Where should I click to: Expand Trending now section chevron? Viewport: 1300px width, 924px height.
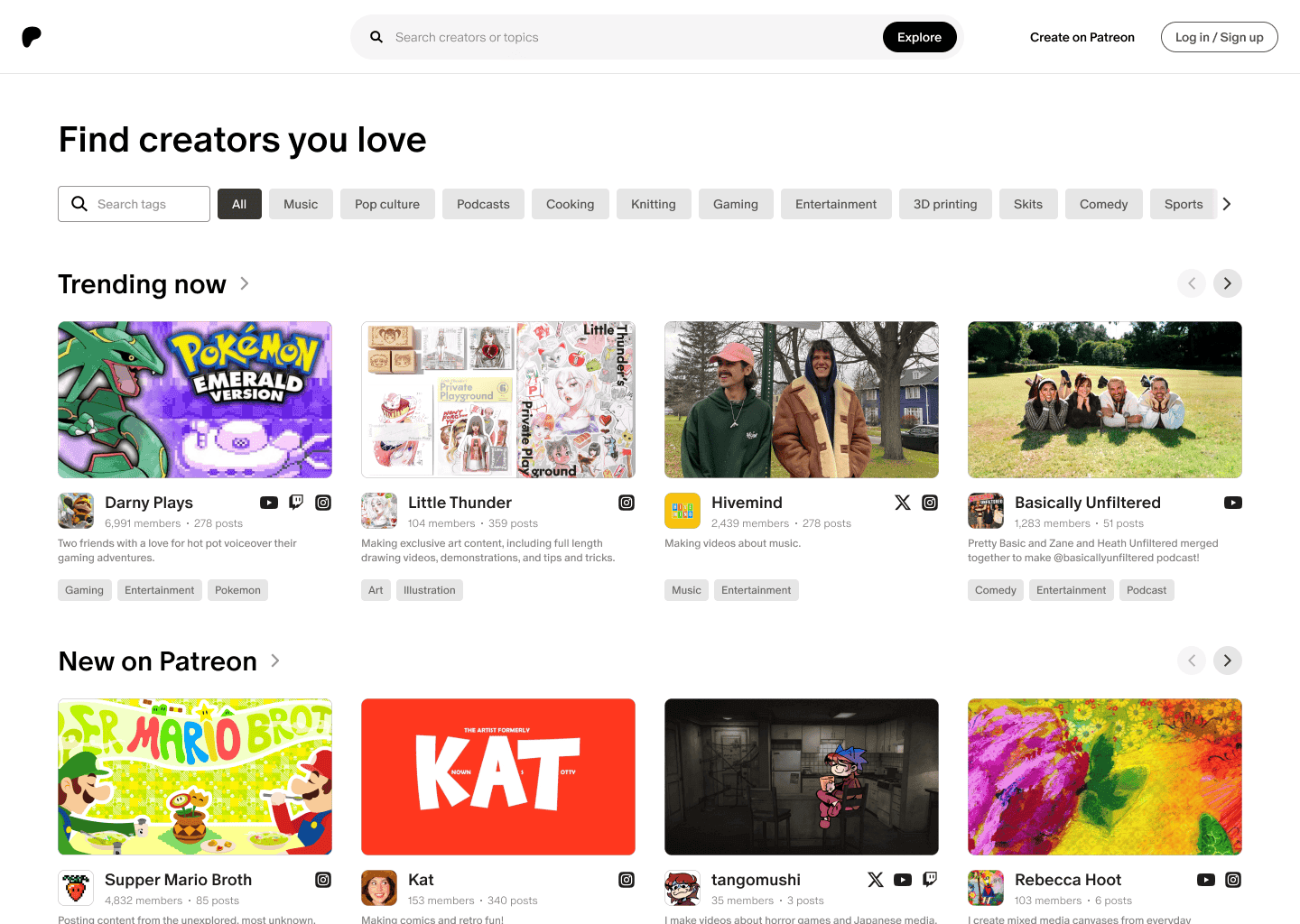[x=245, y=283]
